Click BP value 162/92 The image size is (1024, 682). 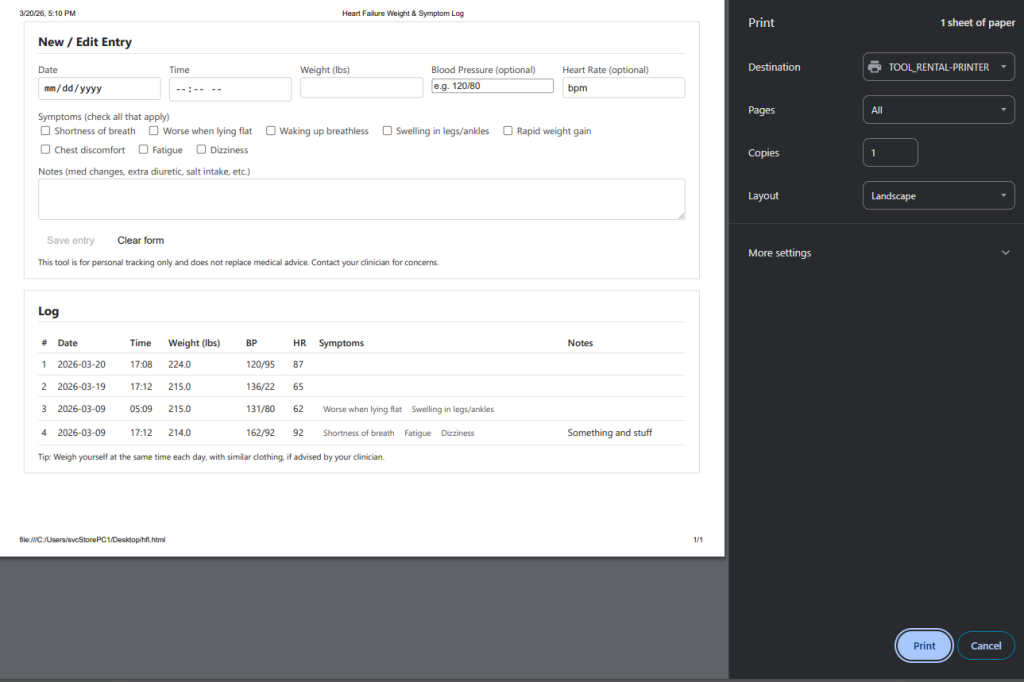pyautogui.click(x=261, y=432)
